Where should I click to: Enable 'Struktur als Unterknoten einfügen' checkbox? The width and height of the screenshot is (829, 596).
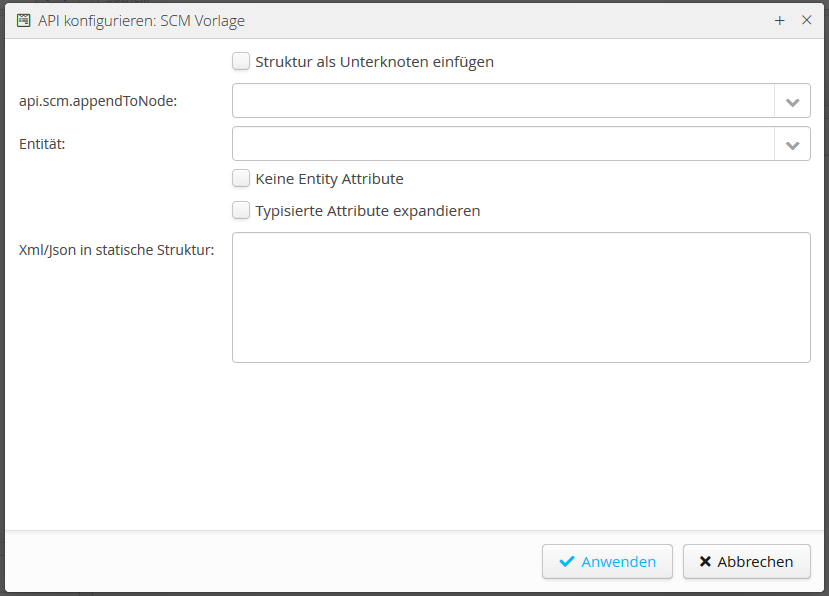241,62
